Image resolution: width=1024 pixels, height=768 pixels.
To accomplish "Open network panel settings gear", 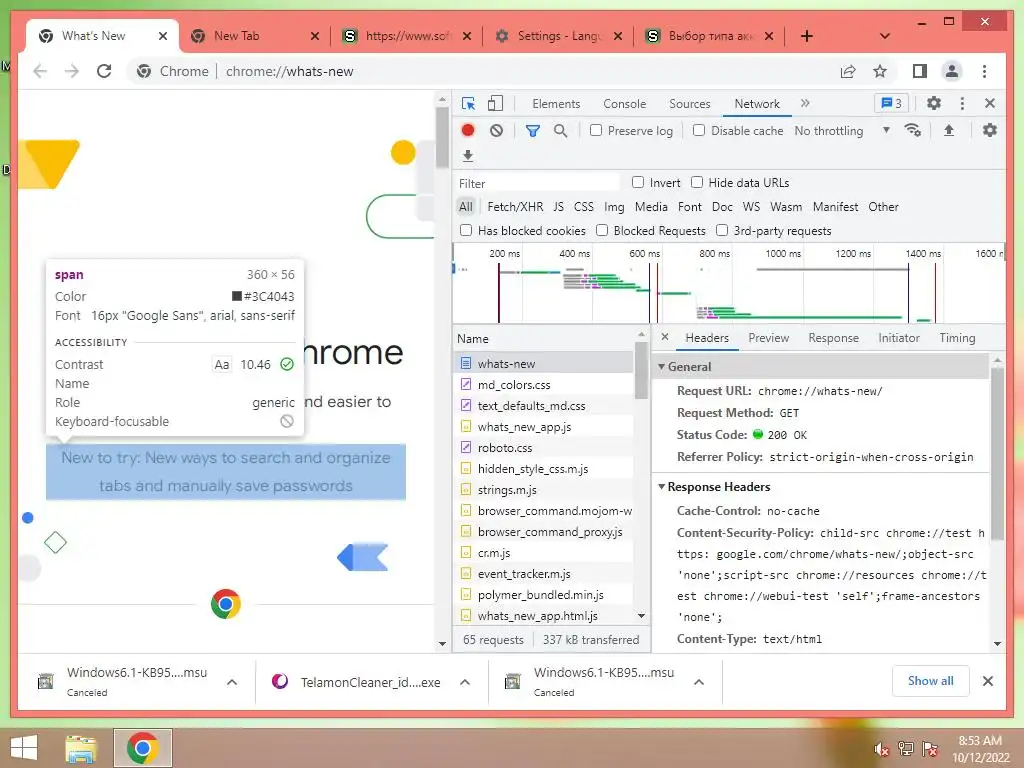I will pyautogui.click(x=990, y=130).
